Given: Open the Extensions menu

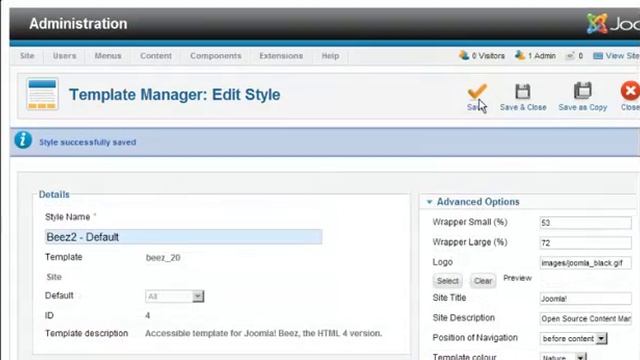Looking at the screenshot, I should (281, 56).
